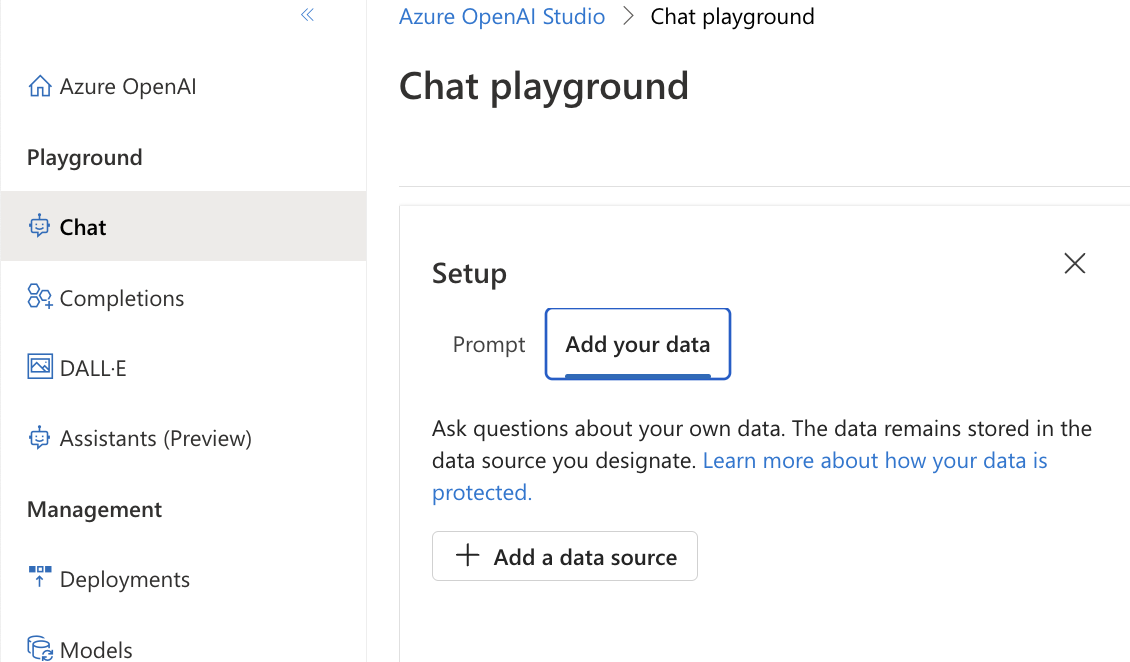
Task: Click the Management section heading
Action: click(x=94, y=509)
